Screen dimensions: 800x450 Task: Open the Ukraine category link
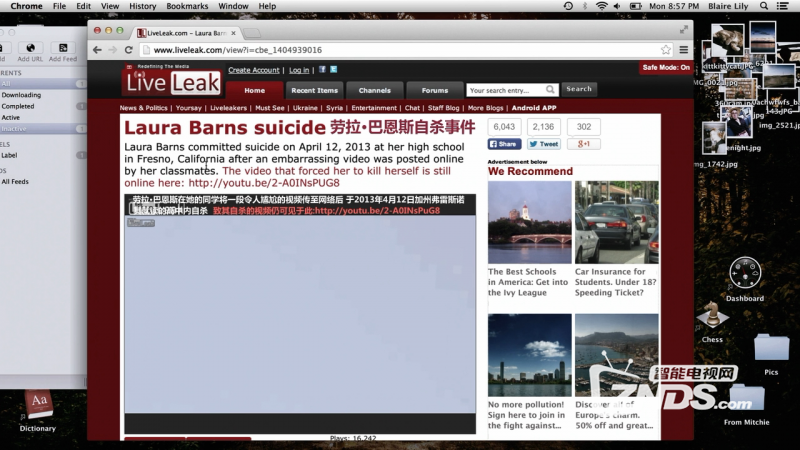(x=305, y=108)
